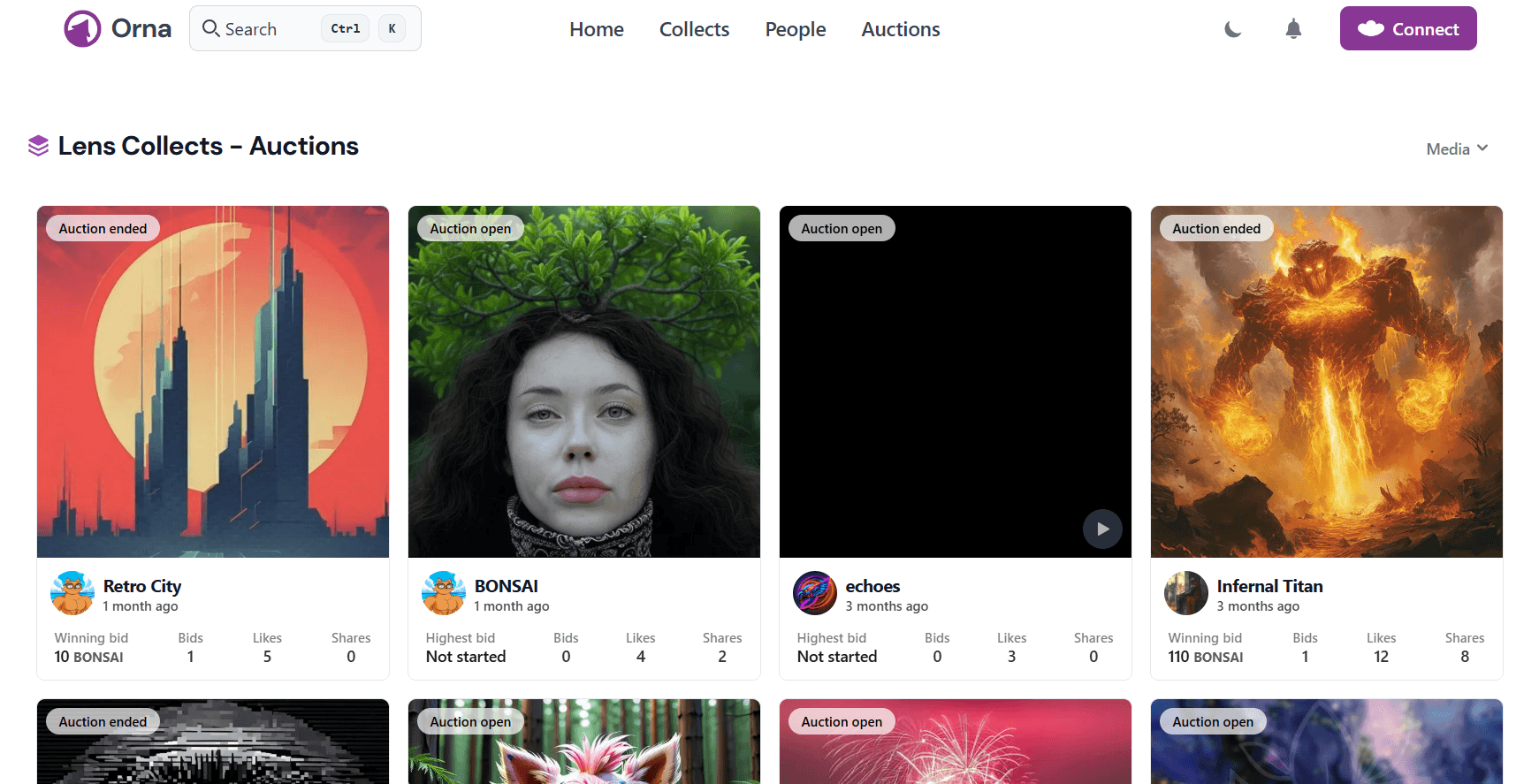Viewport: 1539px width, 784px height.
Task: Open the People nav item
Action: (x=796, y=29)
